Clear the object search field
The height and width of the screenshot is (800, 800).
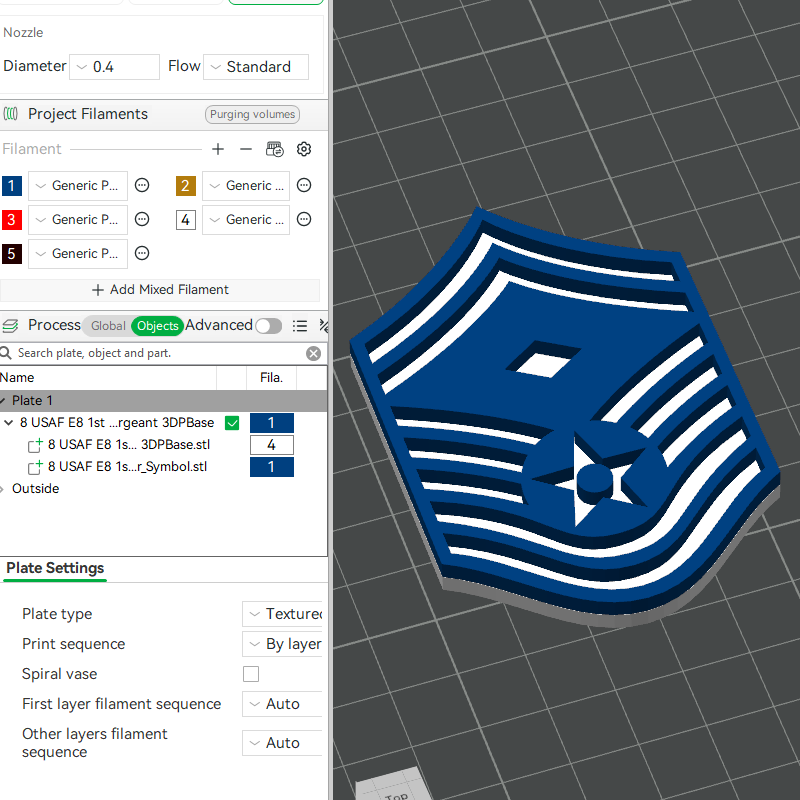313,353
